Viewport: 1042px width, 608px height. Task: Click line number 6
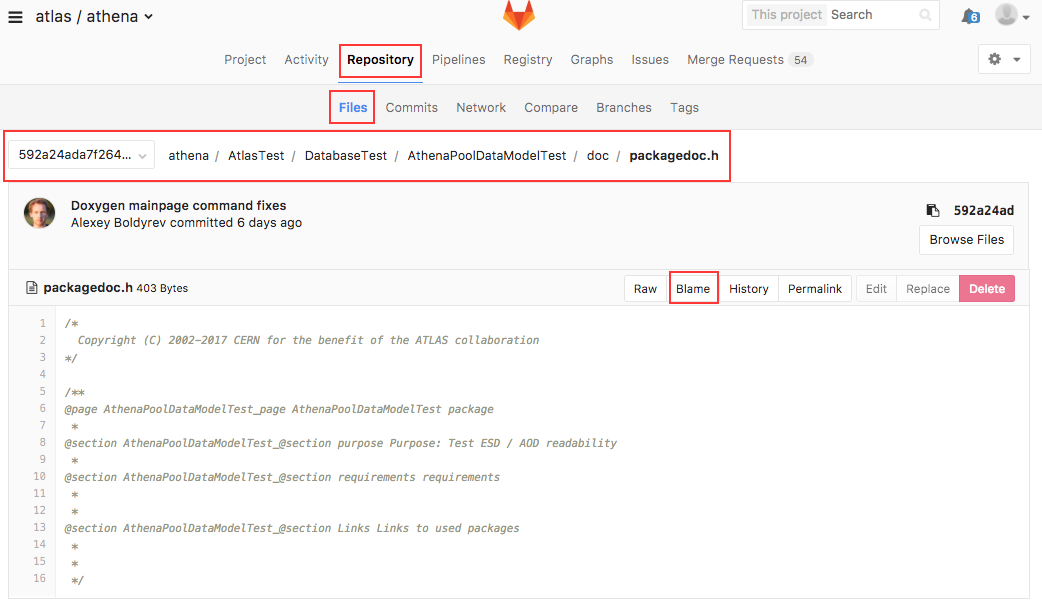pos(43,409)
